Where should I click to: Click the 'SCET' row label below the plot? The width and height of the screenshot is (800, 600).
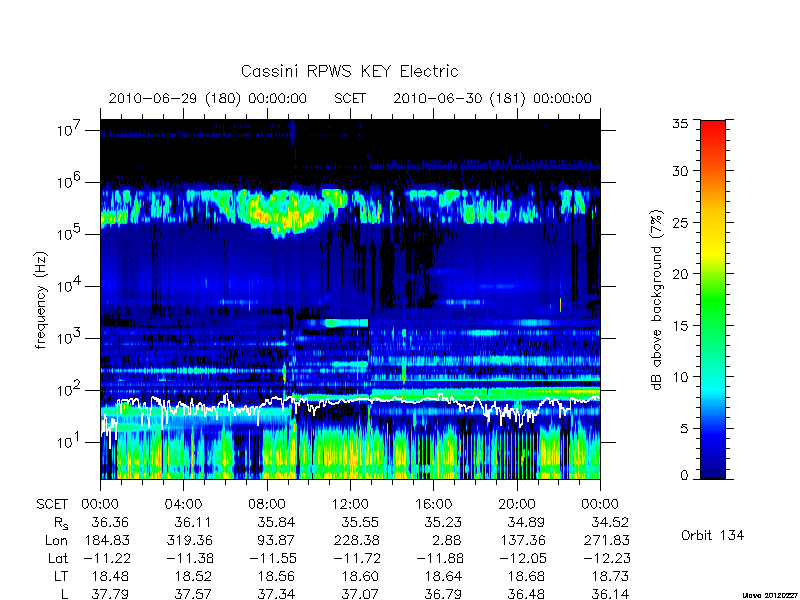[x=52, y=504]
